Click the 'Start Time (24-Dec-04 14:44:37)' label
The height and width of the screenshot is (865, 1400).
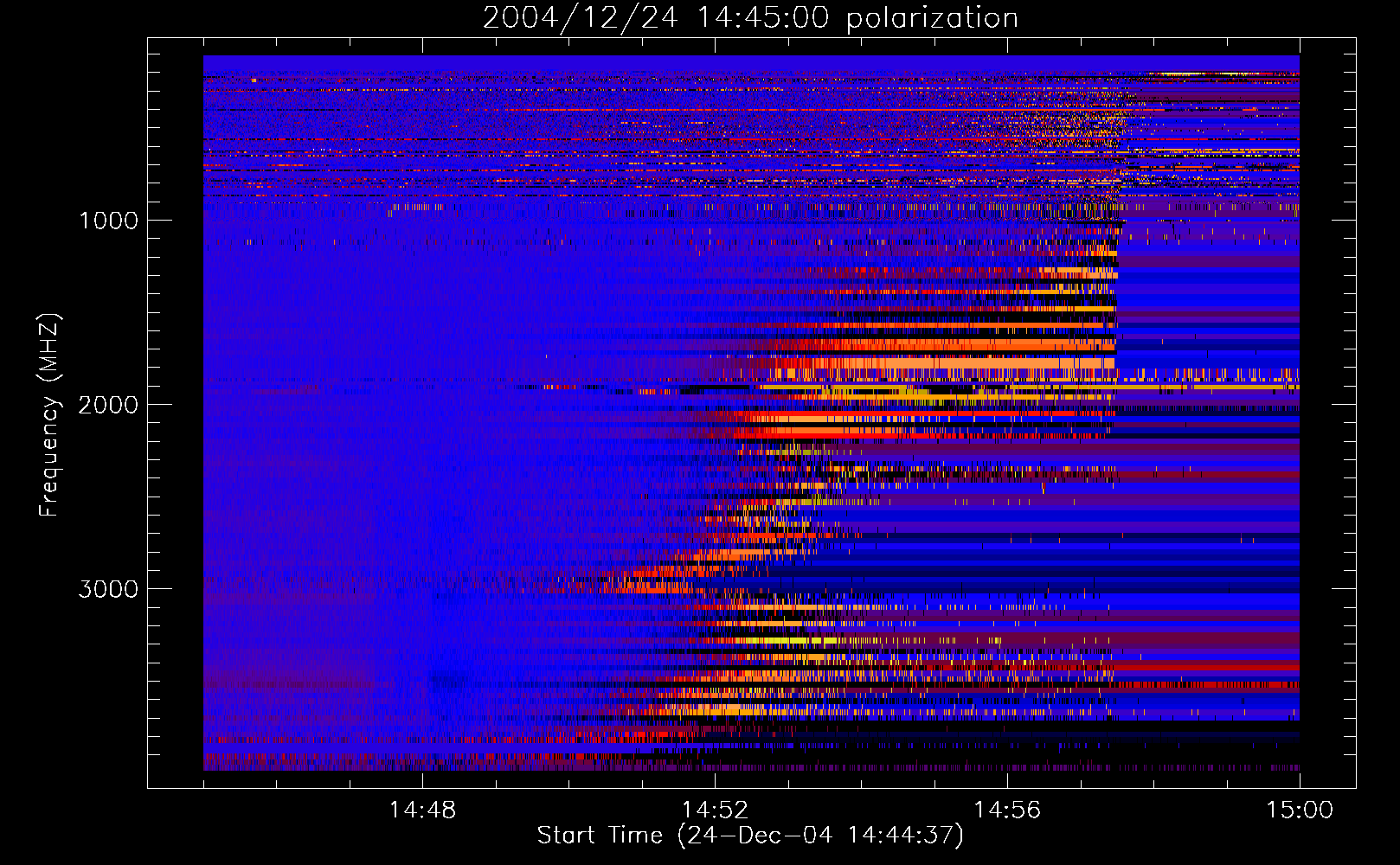point(750,836)
